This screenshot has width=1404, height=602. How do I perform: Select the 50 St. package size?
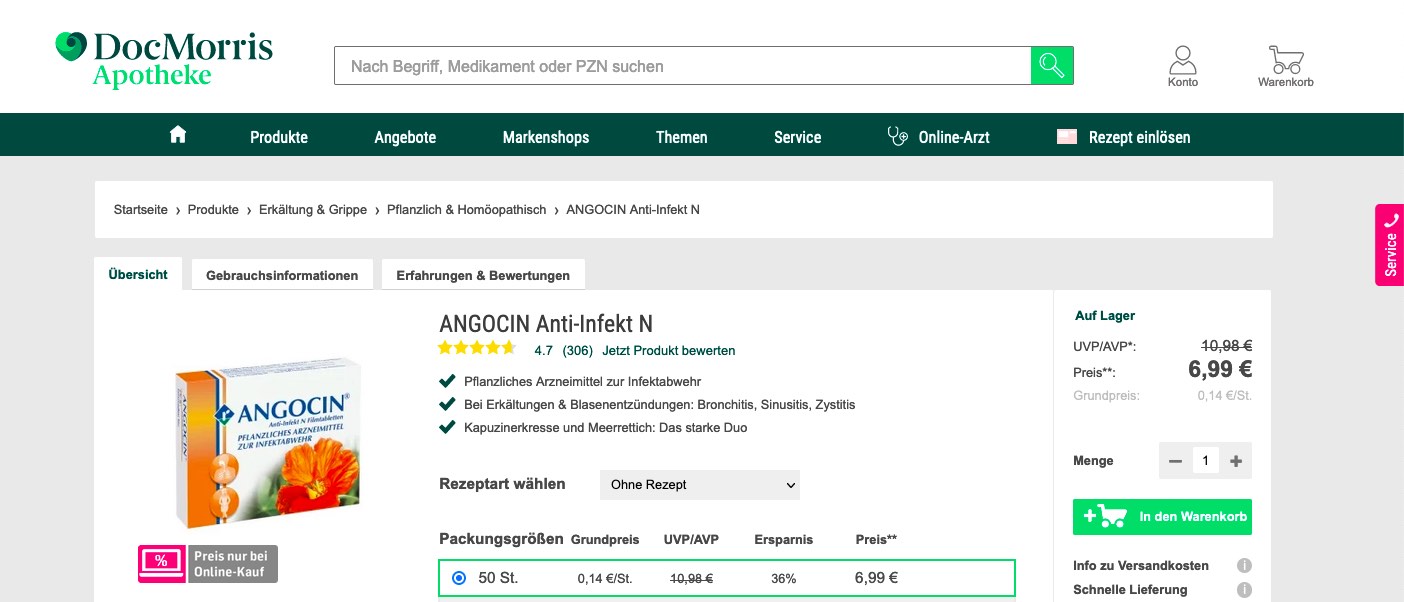click(459, 578)
